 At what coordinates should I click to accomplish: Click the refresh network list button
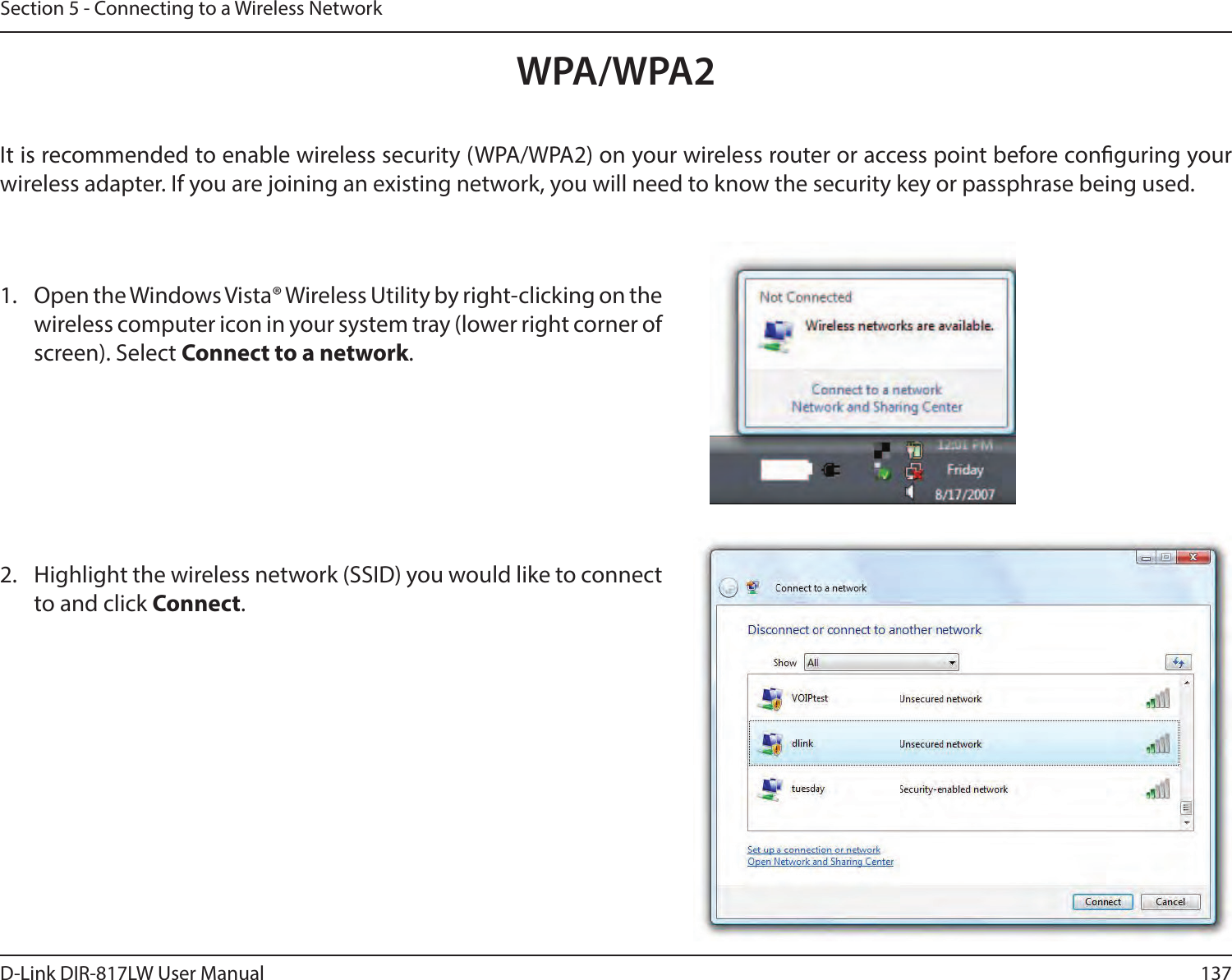1178,662
